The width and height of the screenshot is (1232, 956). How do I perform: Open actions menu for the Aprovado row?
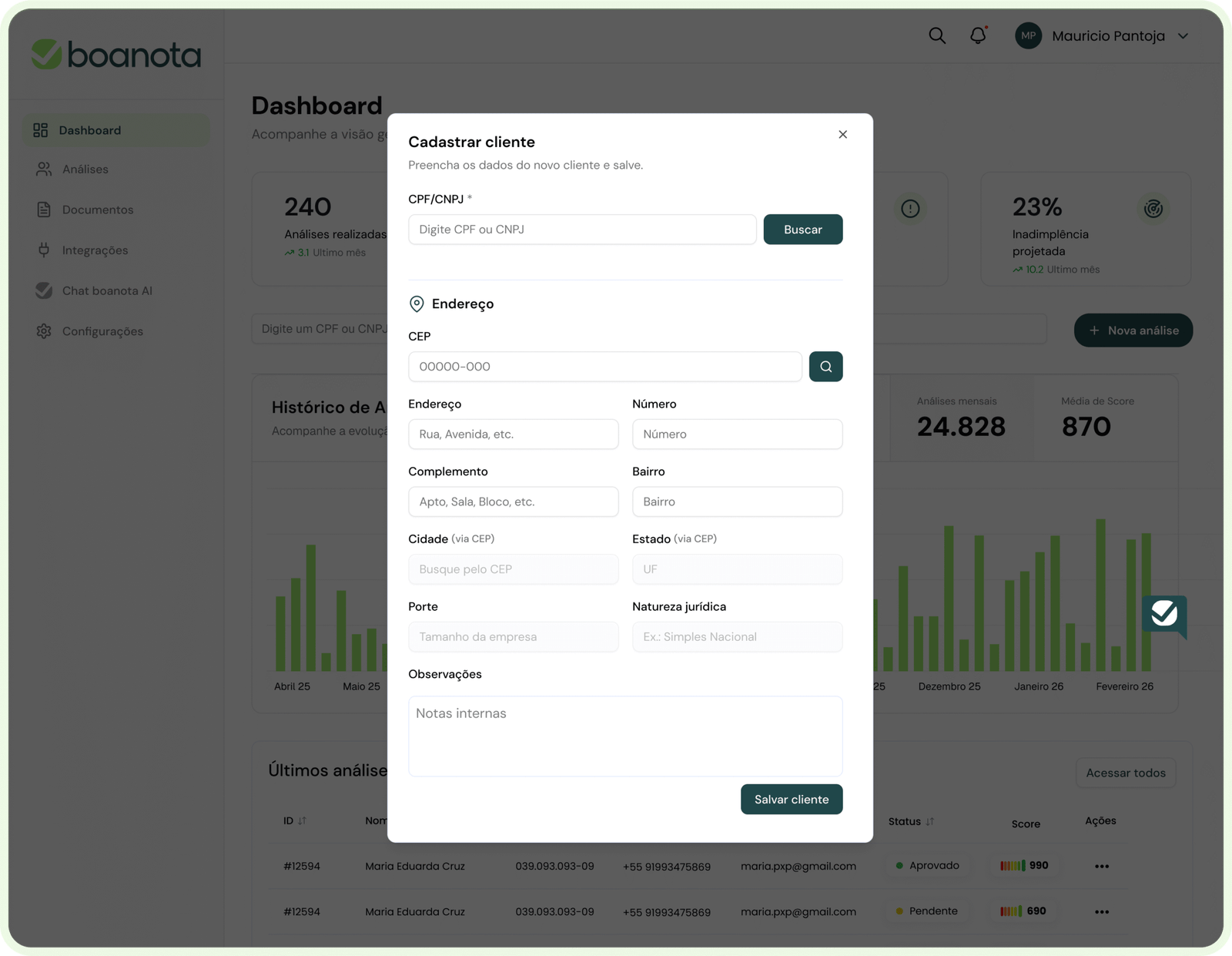(1101, 867)
